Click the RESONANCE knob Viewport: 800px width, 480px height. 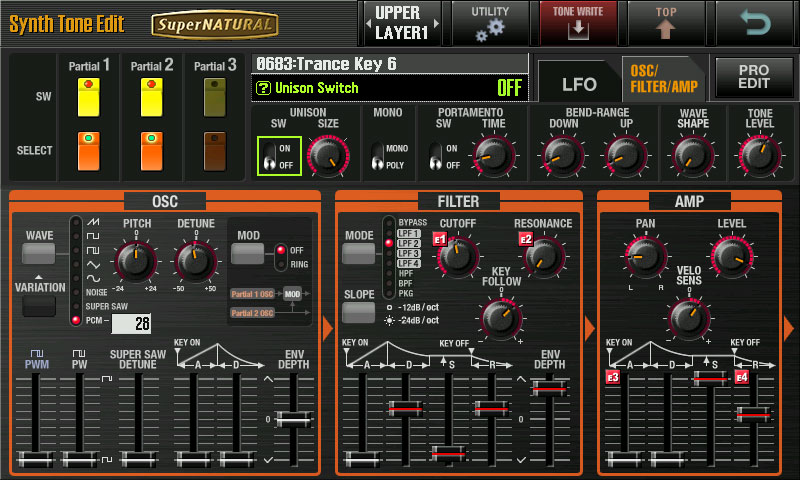click(543, 256)
